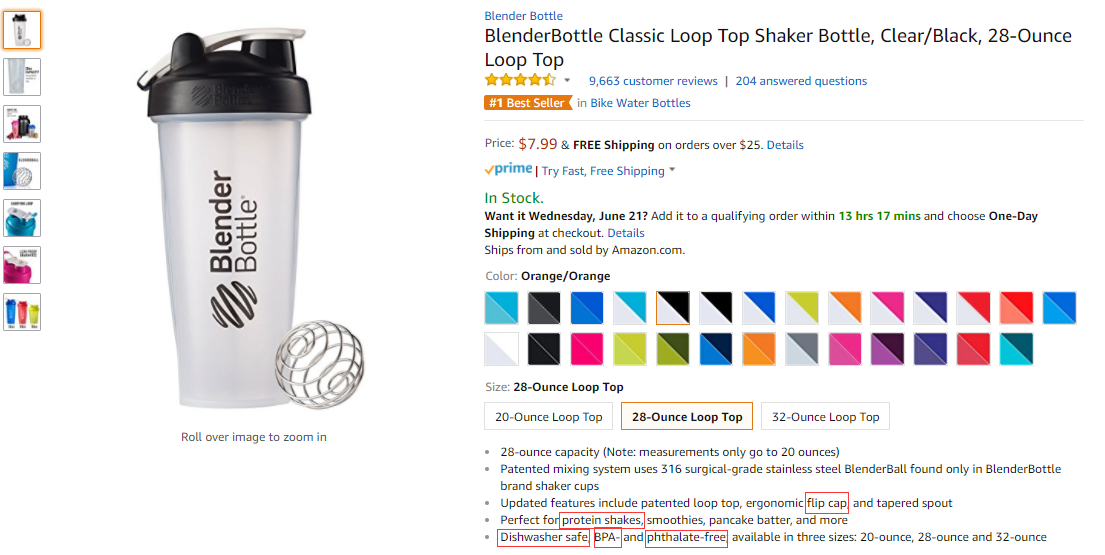Go to 204 answered questions

[801, 81]
